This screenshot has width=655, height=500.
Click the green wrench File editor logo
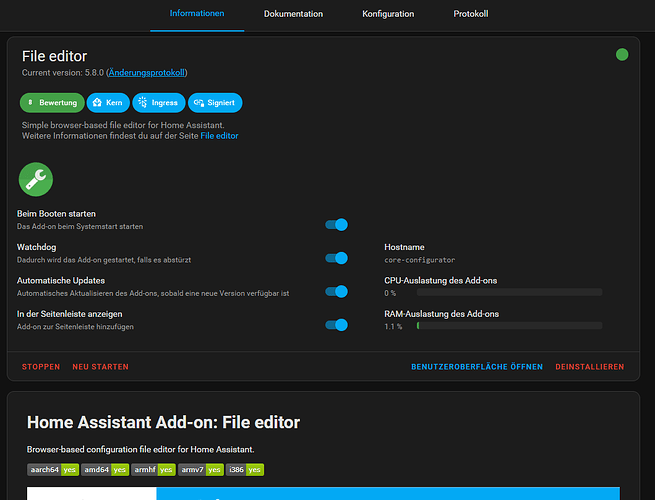36,179
